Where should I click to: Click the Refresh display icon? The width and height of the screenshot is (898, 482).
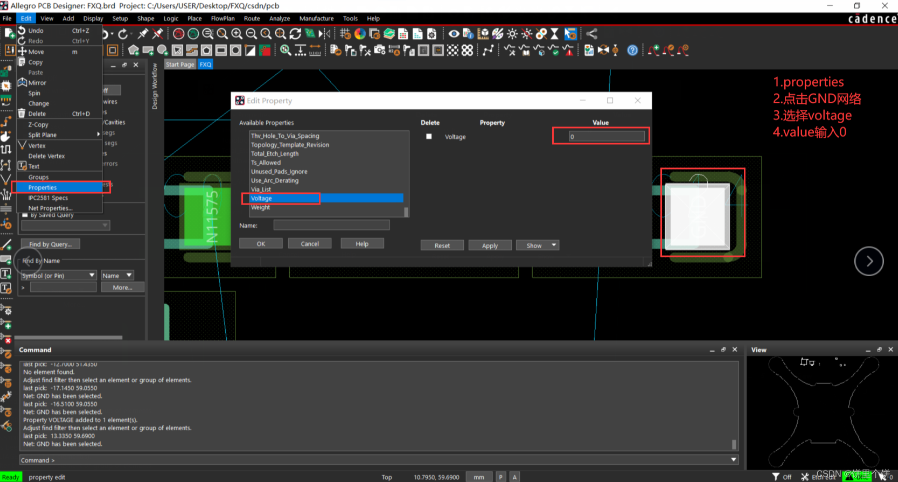[x=295, y=34]
